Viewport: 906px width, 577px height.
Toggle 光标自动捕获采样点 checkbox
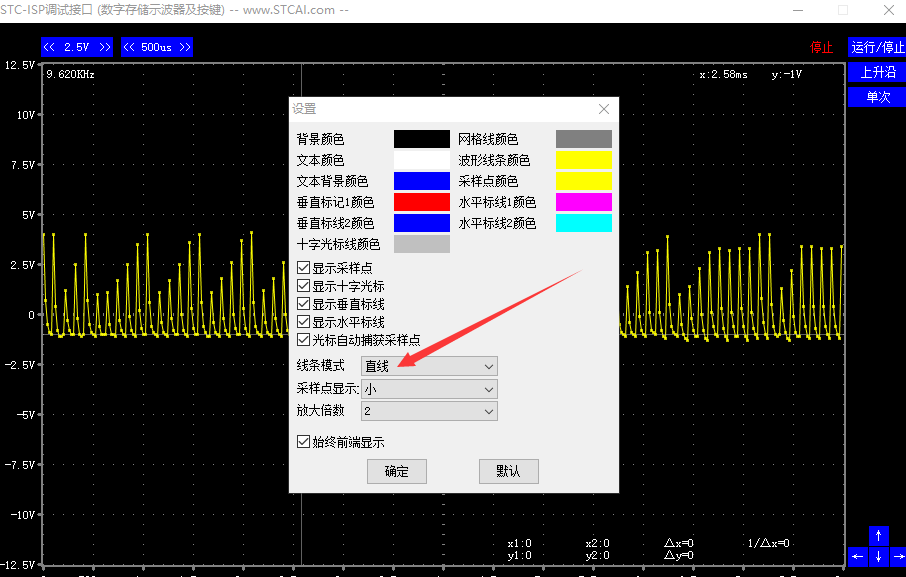point(303,340)
